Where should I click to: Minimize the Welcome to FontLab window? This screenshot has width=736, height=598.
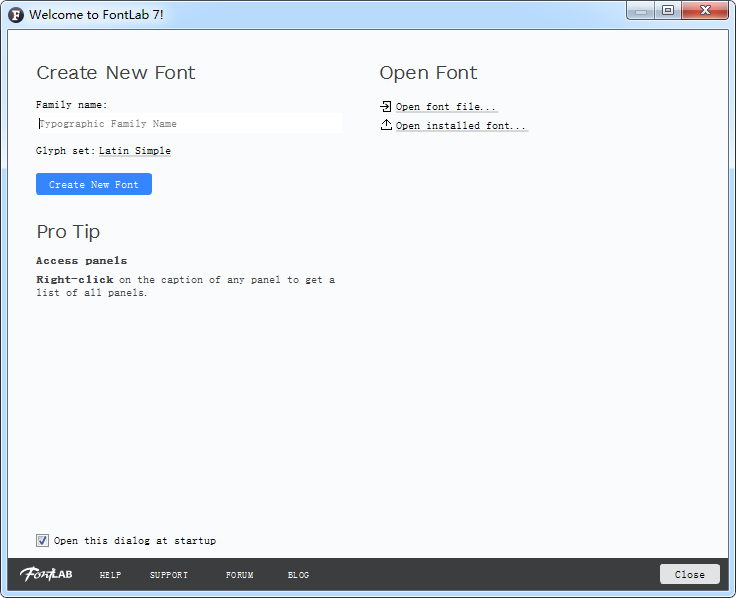tap(641, 11)
